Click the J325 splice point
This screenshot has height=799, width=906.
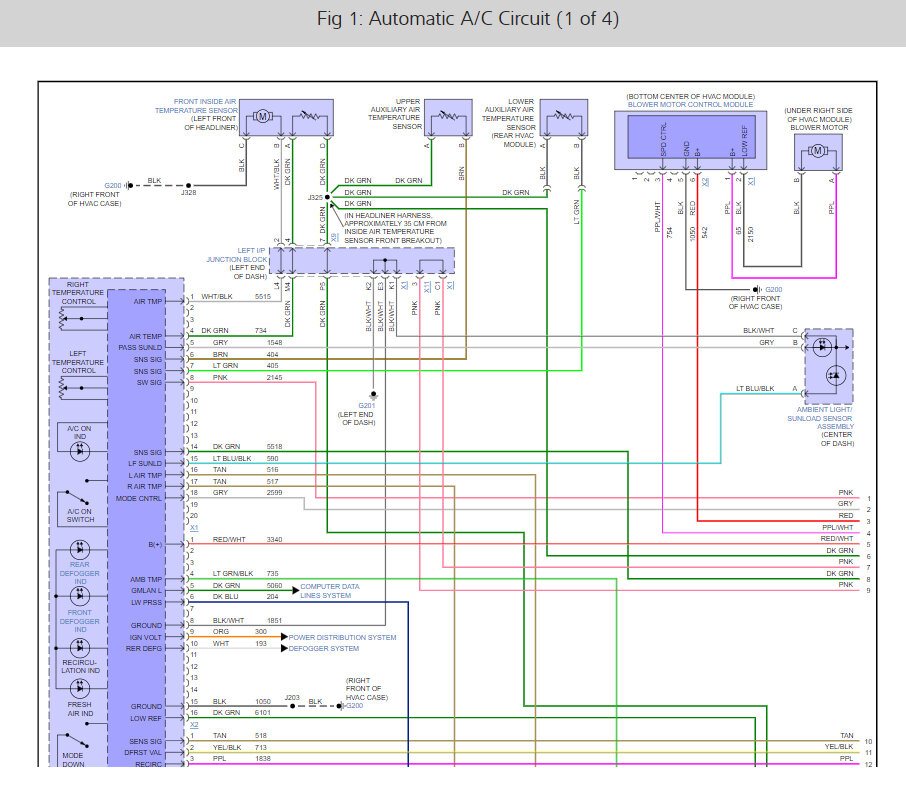point(315,198)
